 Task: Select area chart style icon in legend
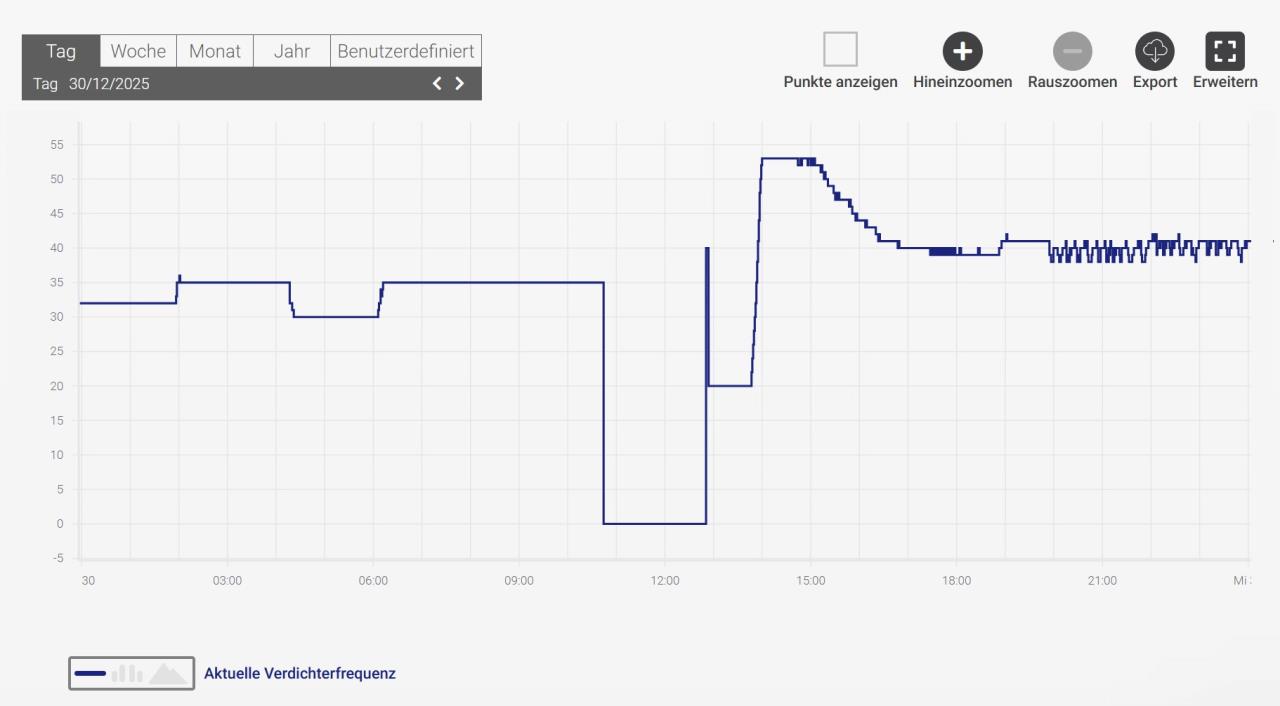point(168,674)
